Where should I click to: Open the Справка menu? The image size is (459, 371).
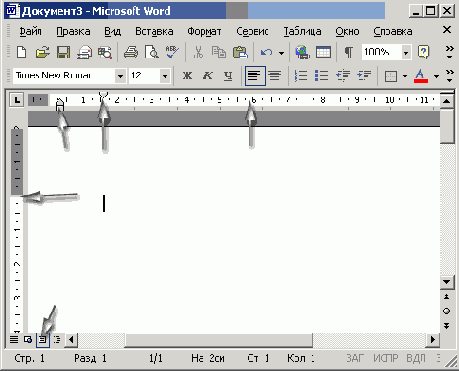(x=393, y=31)
